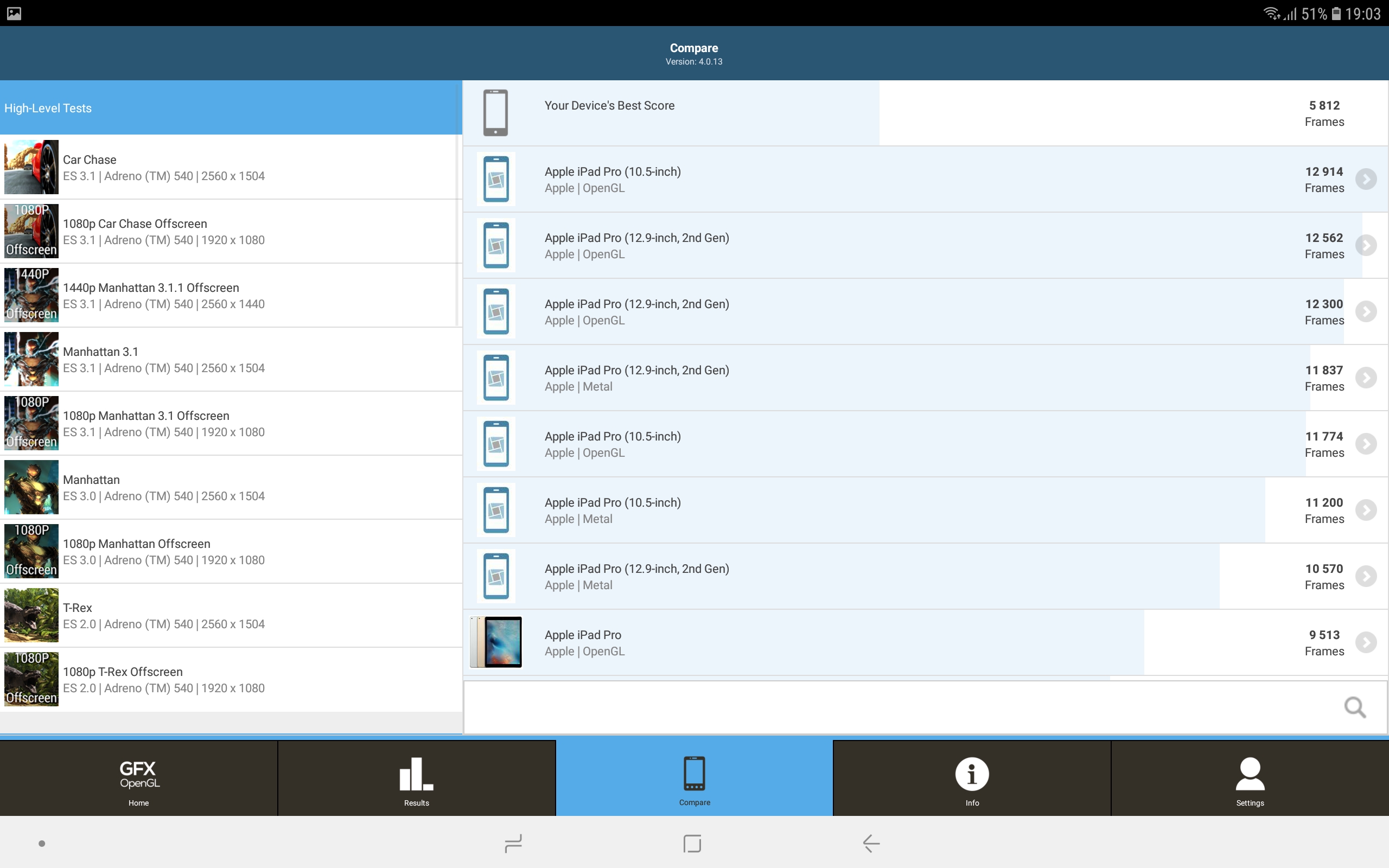
Task: Tap the Android home square button
Action: 692,843
